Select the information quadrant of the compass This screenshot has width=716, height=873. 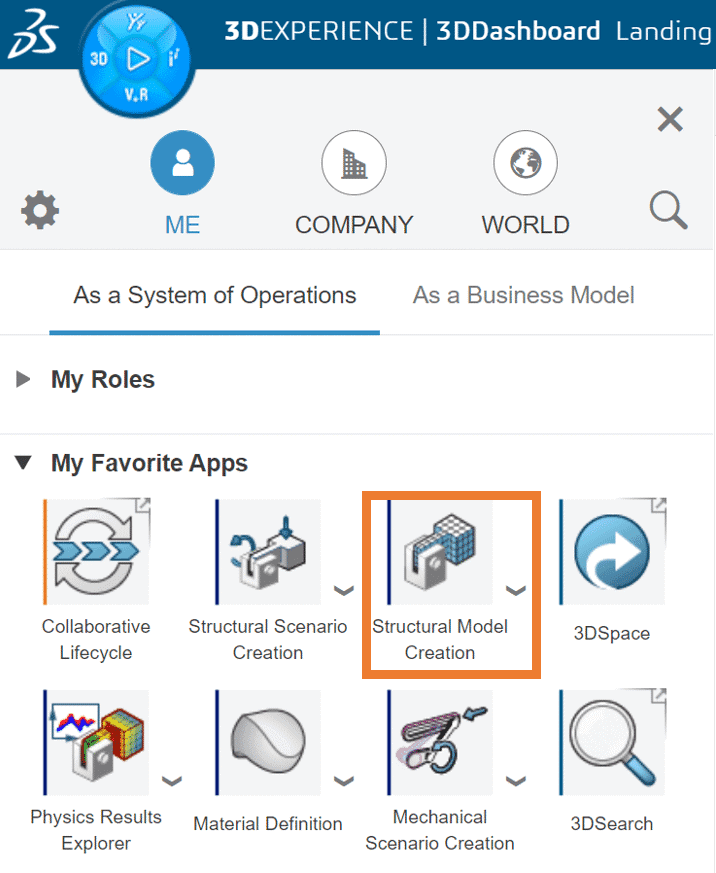(174, 58)
